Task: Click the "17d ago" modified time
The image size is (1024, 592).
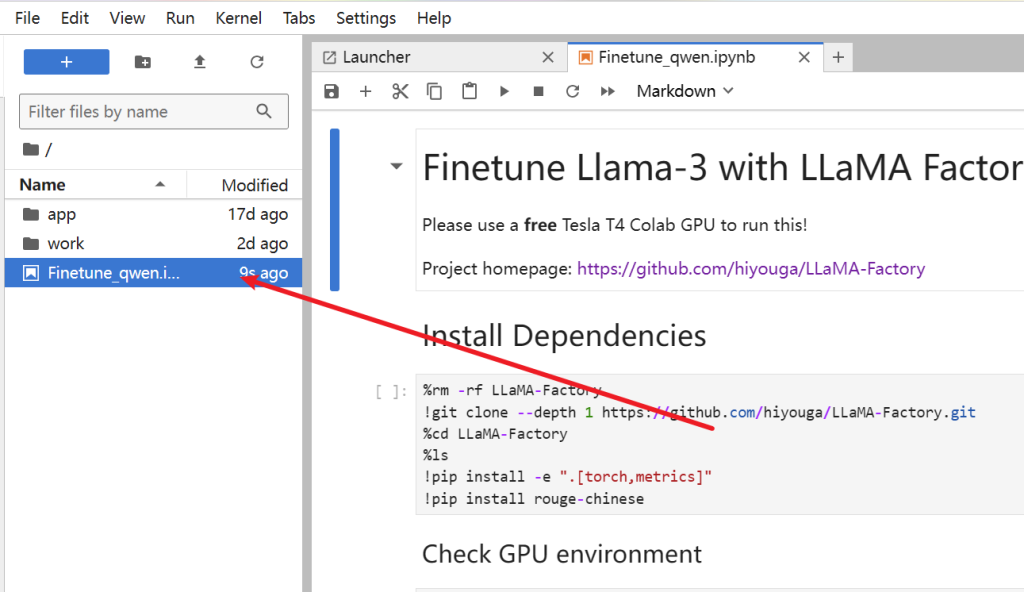Action: (x=258, y=214)
